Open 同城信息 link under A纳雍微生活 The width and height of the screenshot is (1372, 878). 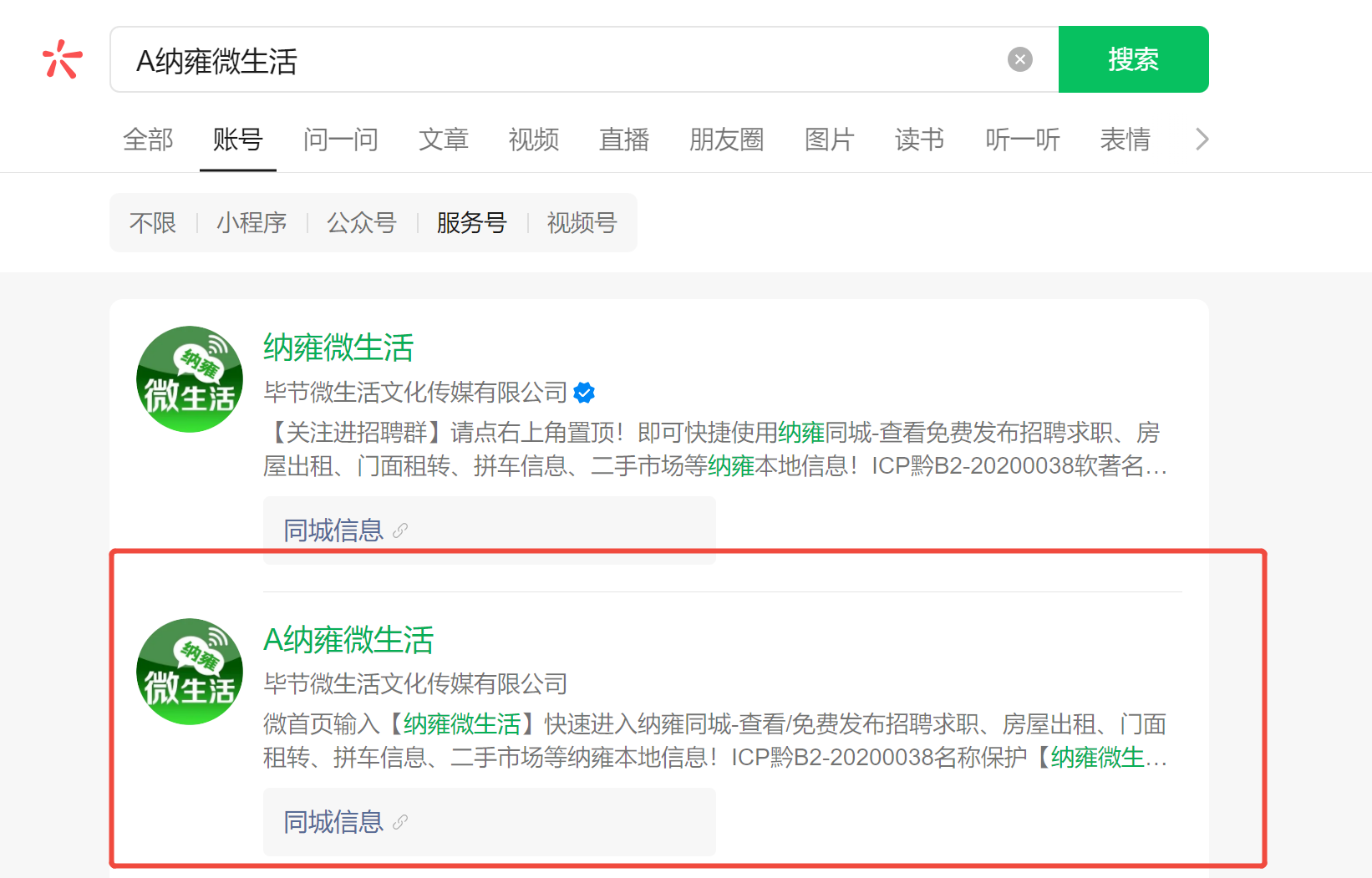[x=333, y=822]
